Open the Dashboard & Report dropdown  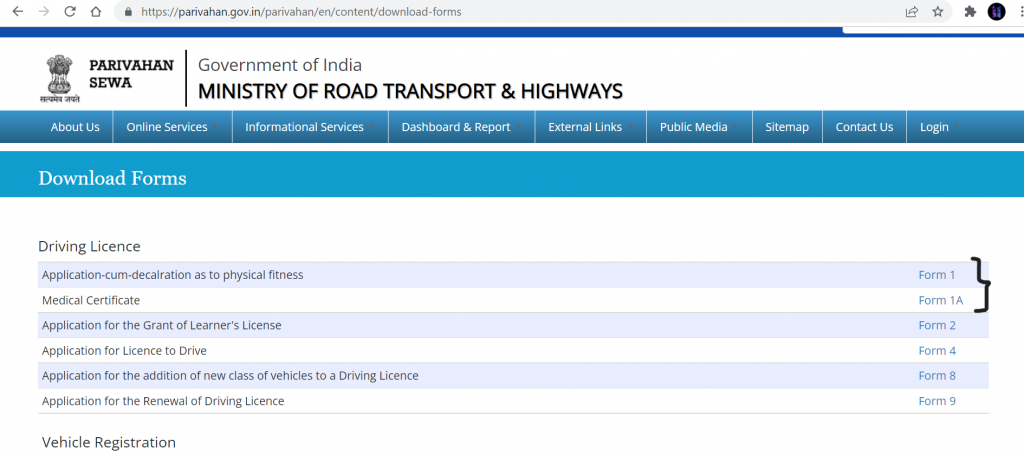(461, 127)
